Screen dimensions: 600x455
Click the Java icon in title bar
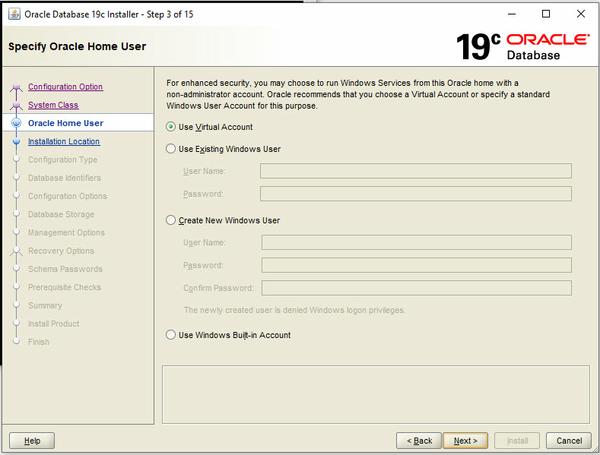point(11,13)
